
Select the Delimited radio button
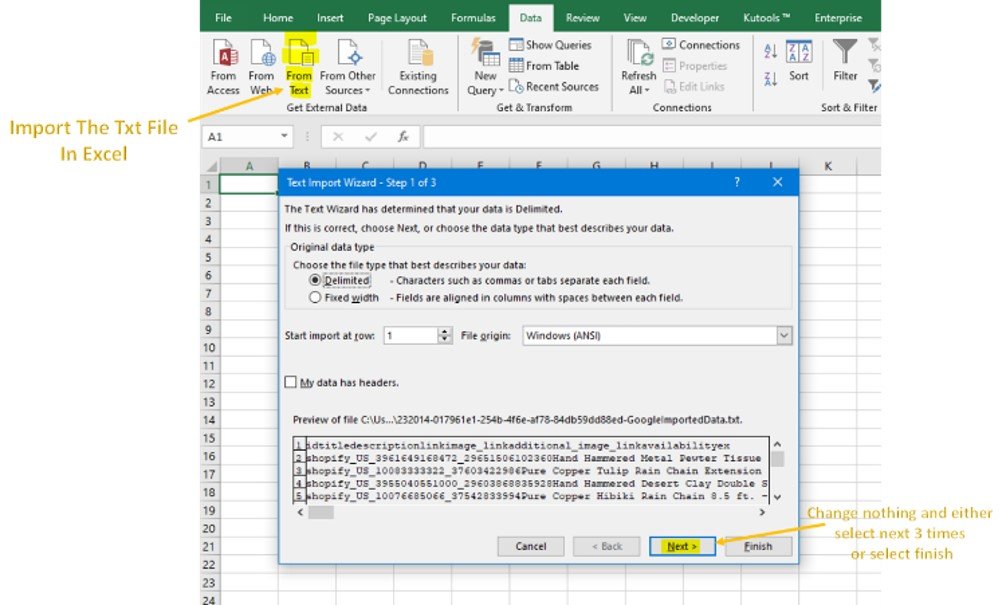point(316,281)
